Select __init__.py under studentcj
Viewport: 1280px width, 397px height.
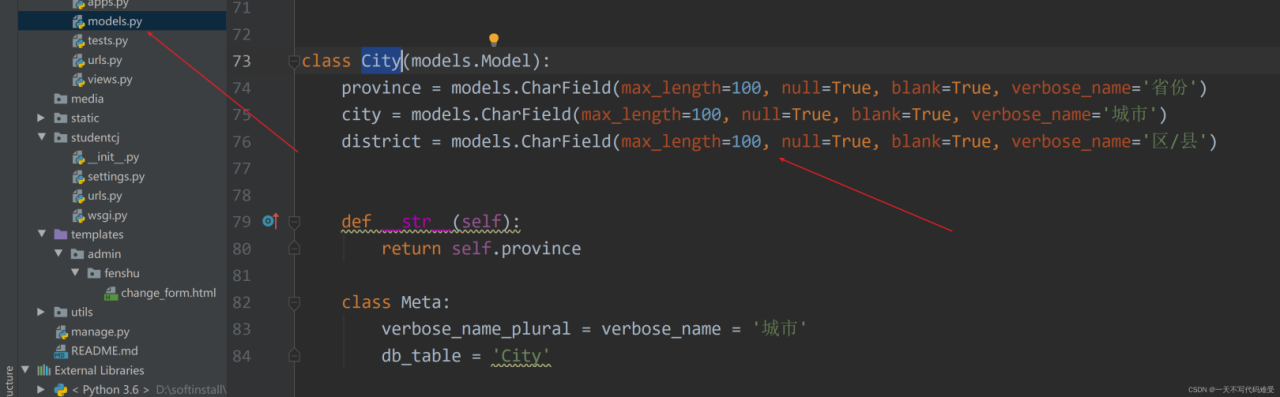click(x=113, y=157)
